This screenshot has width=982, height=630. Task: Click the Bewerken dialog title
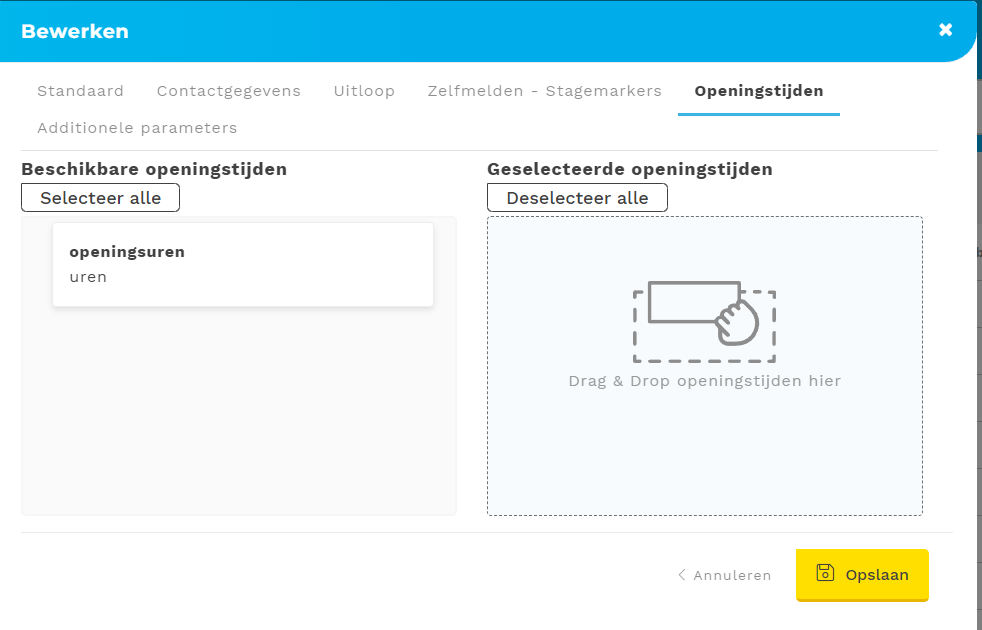75,31
